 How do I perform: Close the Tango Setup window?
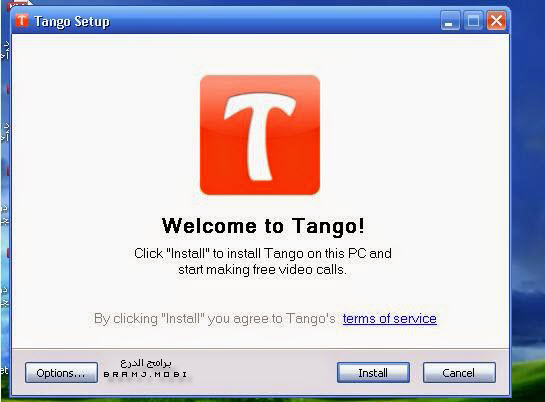(496, 20)
